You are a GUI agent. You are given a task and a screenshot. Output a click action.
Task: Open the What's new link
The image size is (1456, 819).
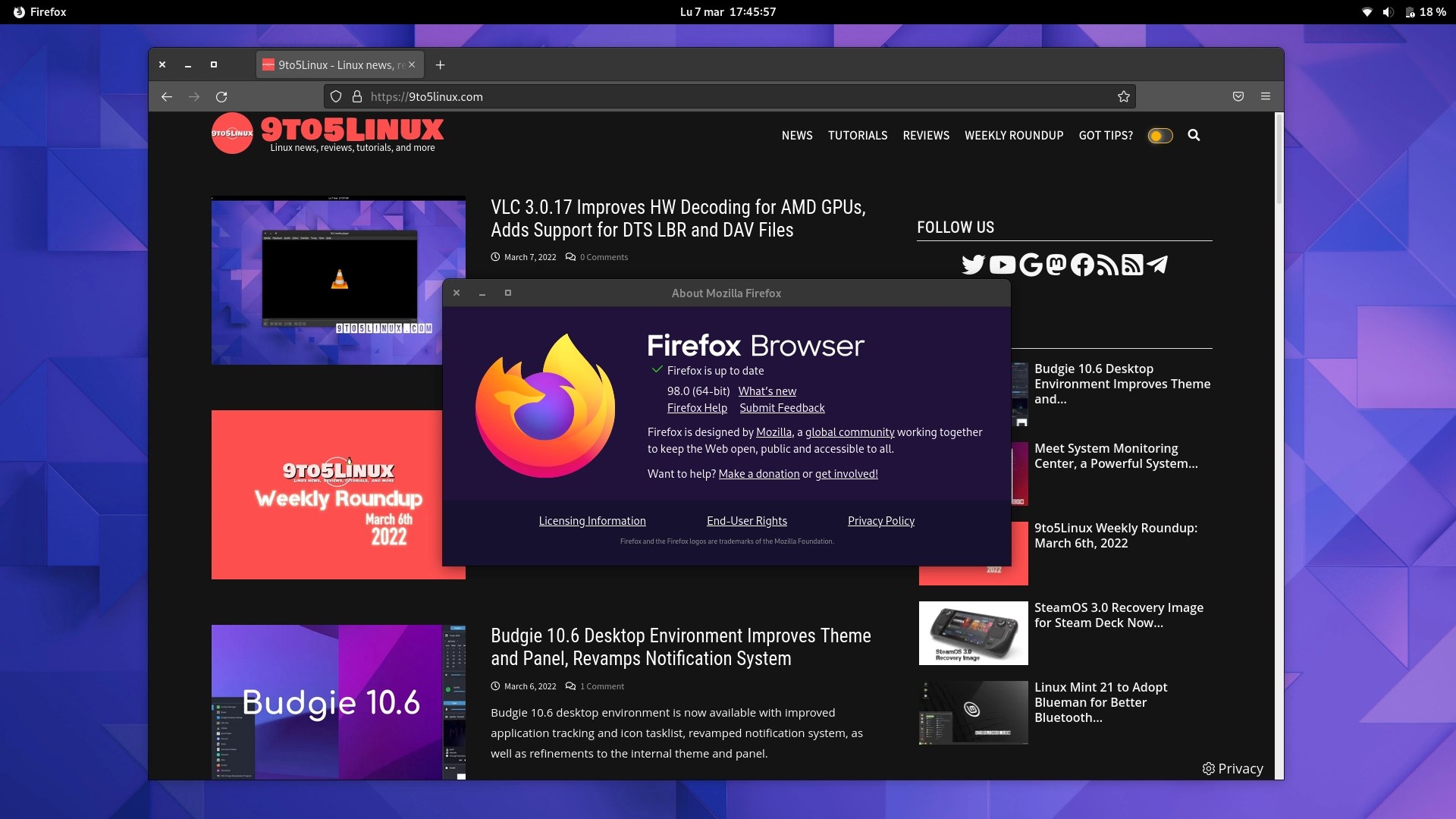coord(767,391)
